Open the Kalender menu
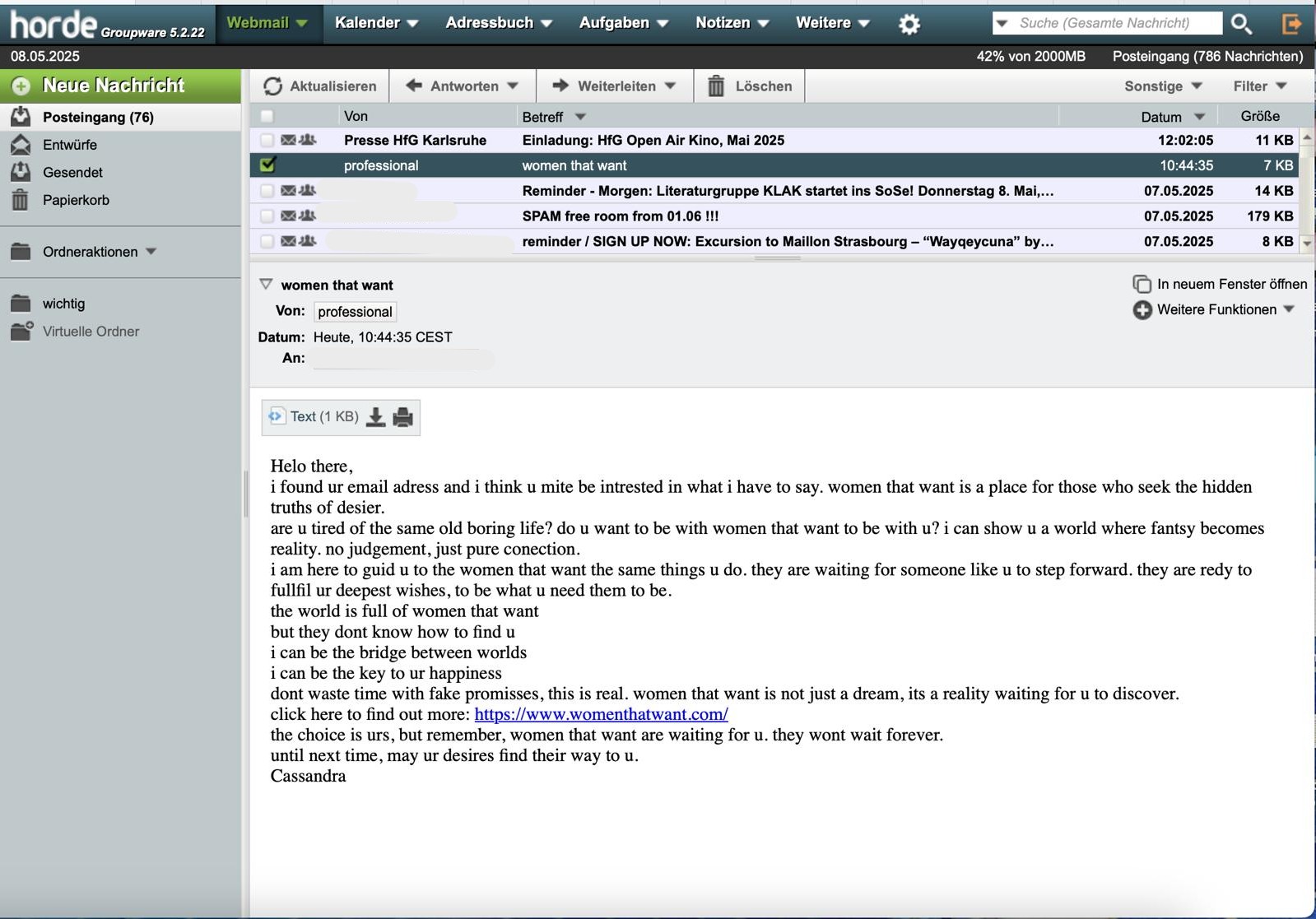The width and height of the screenshot is (1316, 919). click(x=376, y=23)
